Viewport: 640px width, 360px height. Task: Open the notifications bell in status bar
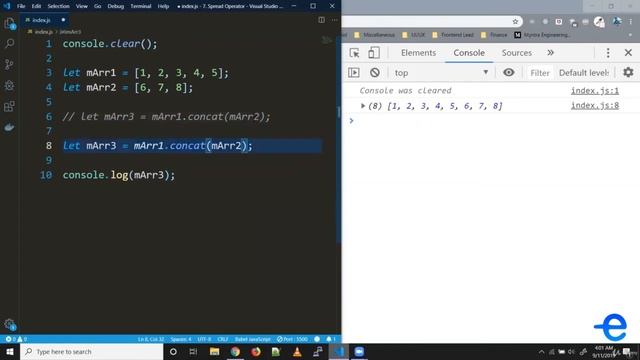click(331, 339)
